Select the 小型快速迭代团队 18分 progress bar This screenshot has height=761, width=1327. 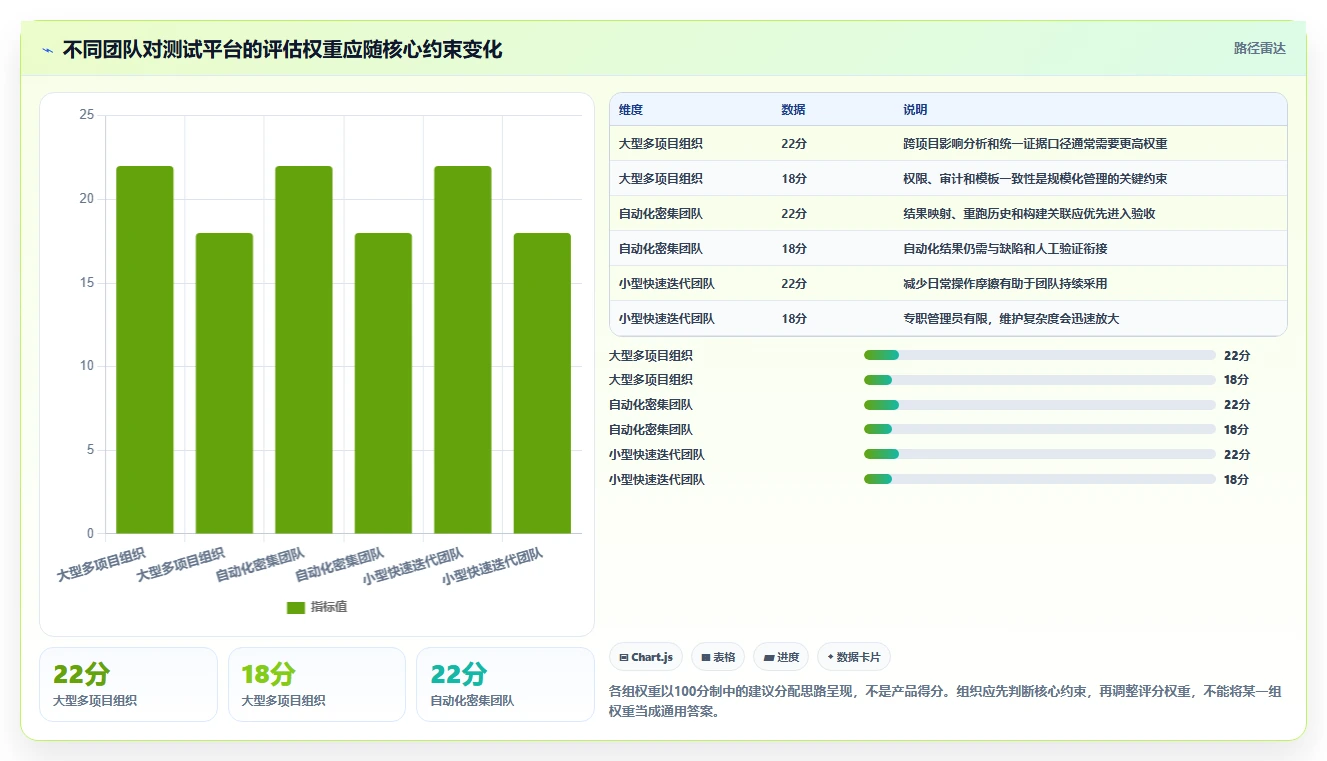1040,480
